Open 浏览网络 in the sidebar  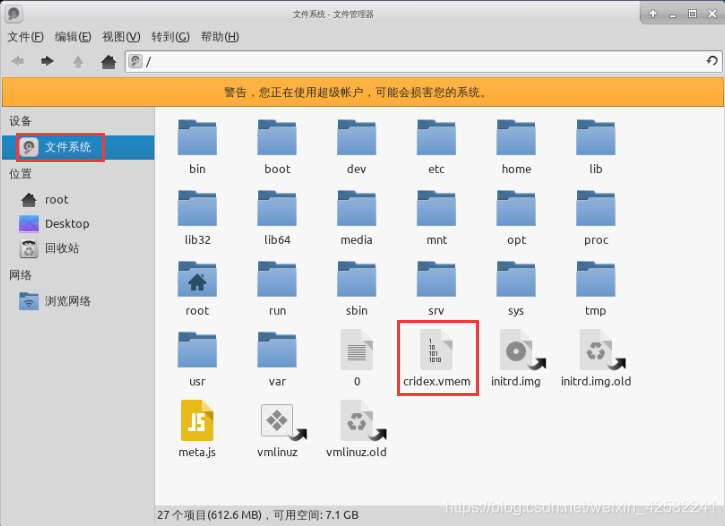point(55,301)
